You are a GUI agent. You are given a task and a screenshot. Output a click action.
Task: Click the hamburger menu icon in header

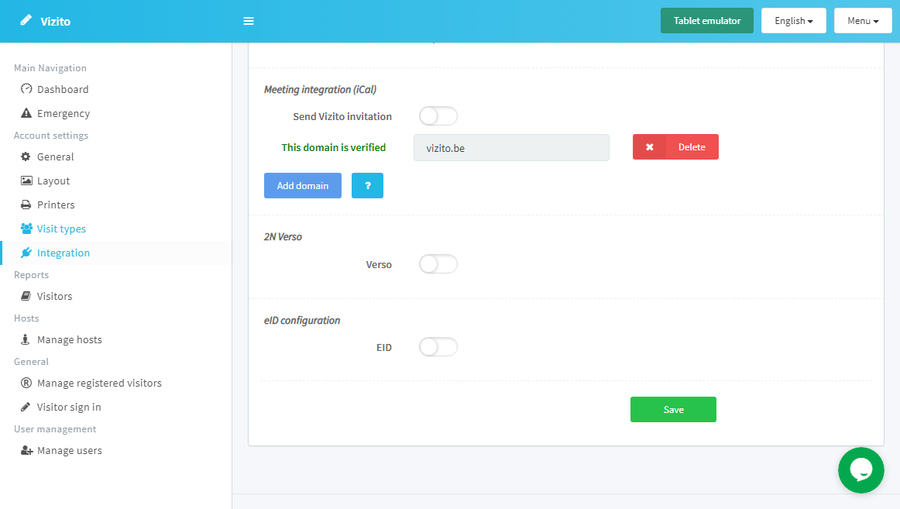pos(248,21)
